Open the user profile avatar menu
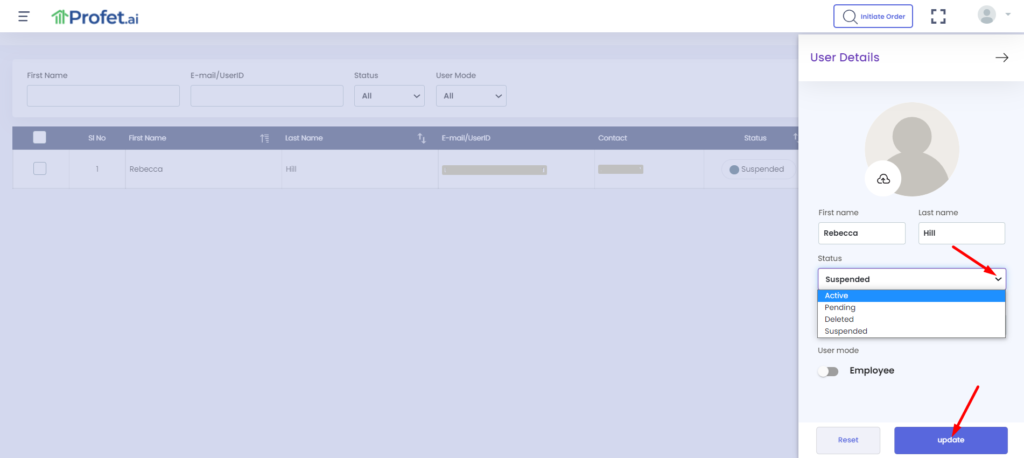Viewport: 1024px width, 458px height. 988,15
